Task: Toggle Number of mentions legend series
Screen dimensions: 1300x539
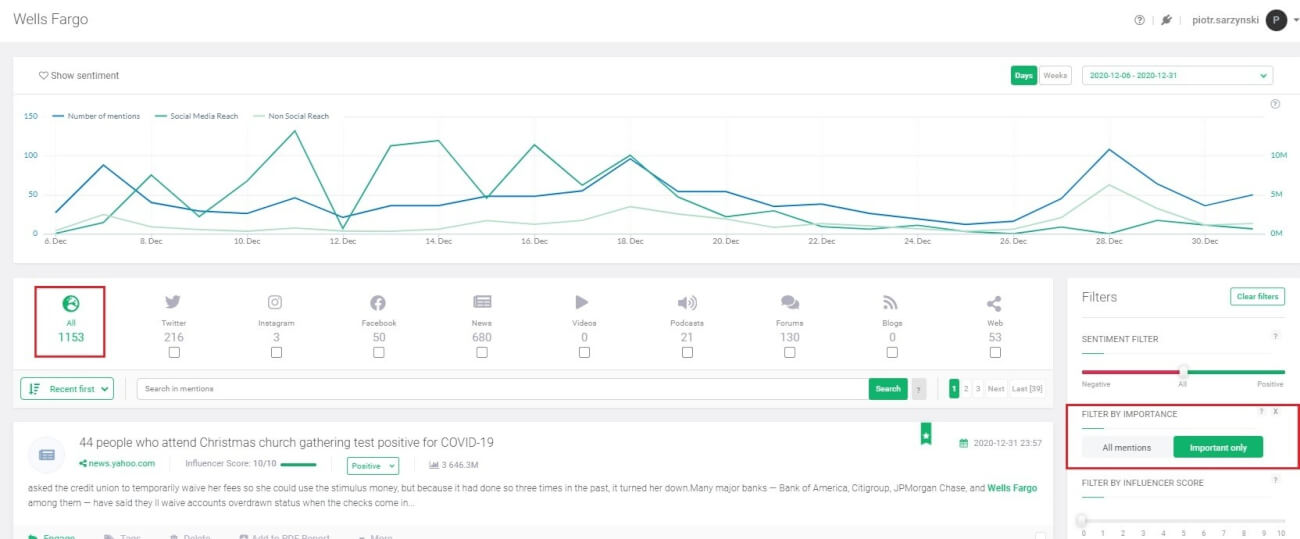Action: tap(96, 116)
